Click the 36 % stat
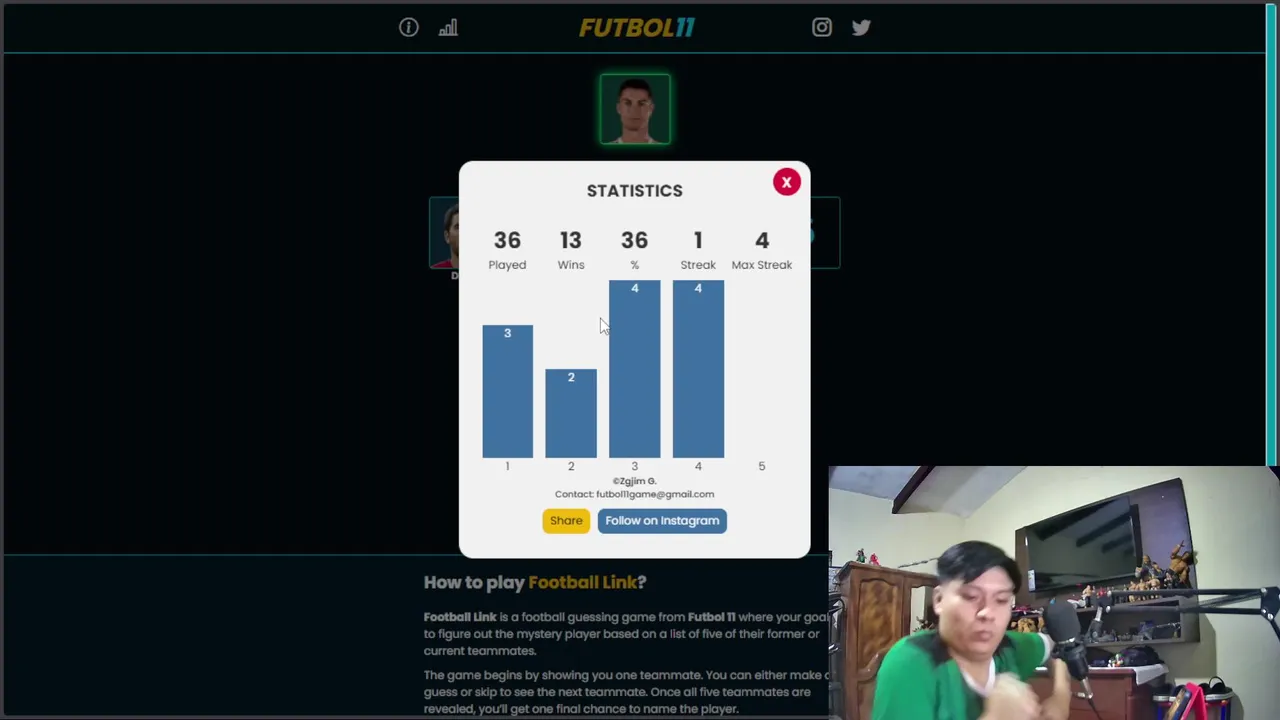Image resolution: width=1280 pixels, height=720 pixels. click(x=634, y=249)
